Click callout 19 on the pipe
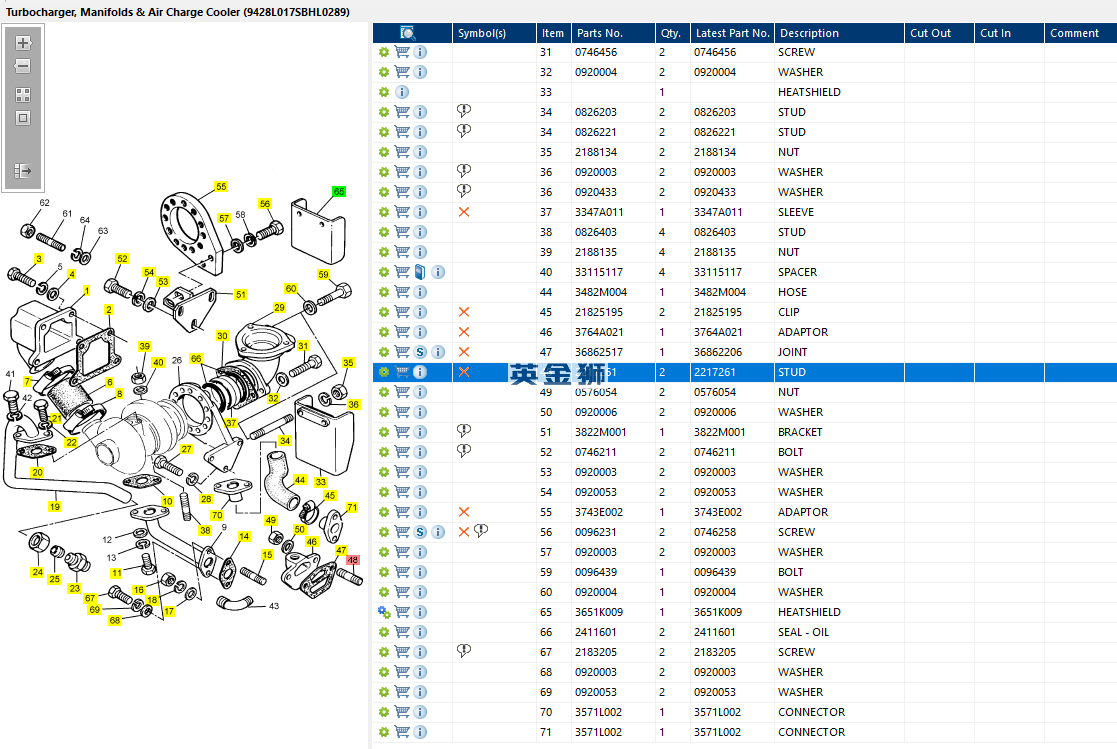The height and width of the screenshot is (749, 1117). click(x=55, y=507)
